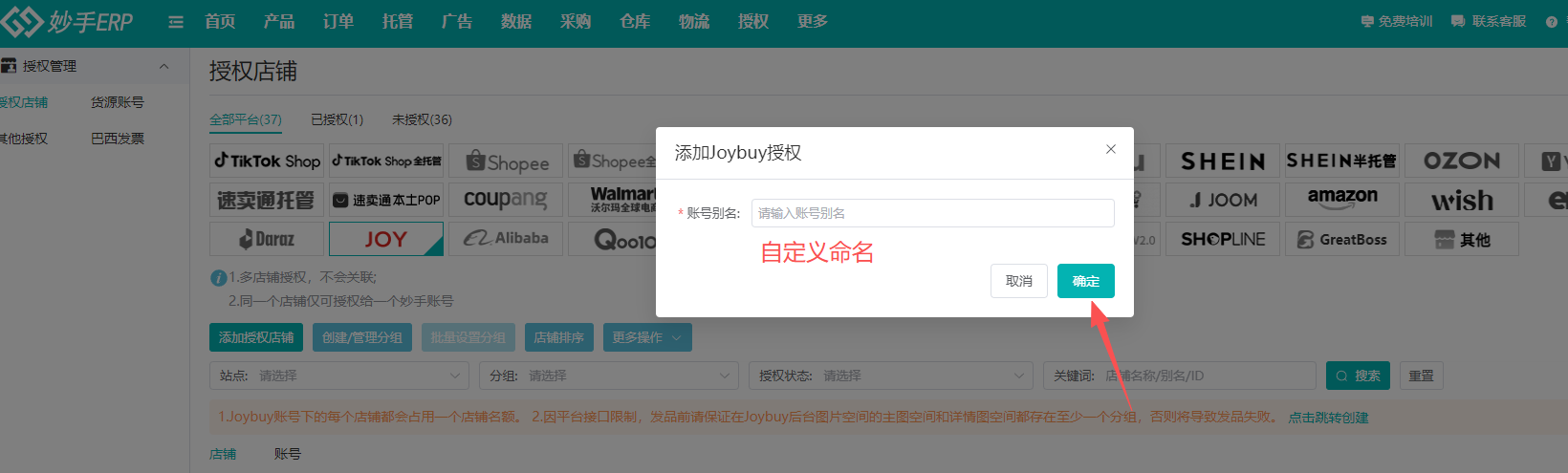This screenshot has height=473, width=1568.
Task: Open the 仓库 menu
Action: click(x=635, y=21)
